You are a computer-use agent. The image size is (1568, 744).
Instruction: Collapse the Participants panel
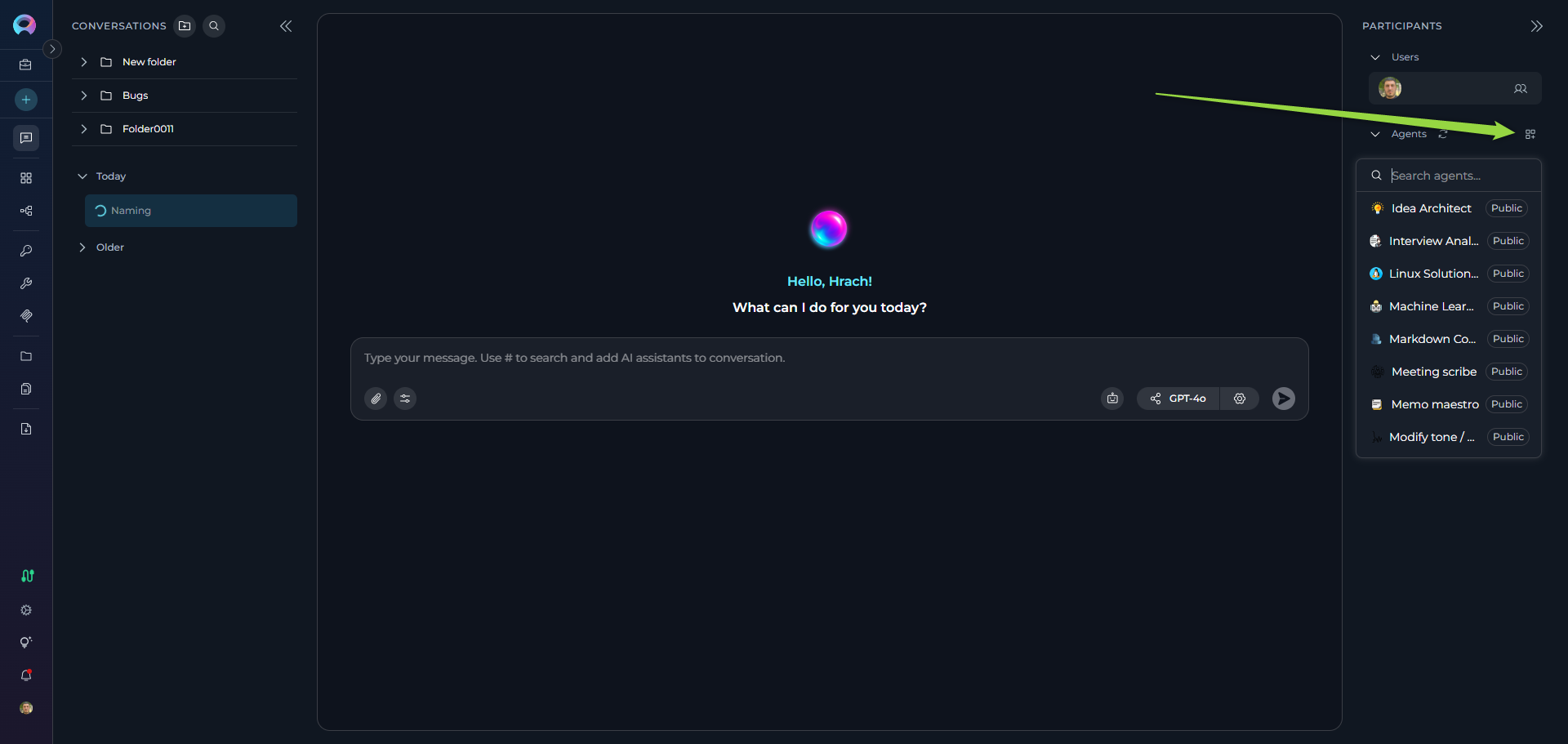[x=1536, y=26]
